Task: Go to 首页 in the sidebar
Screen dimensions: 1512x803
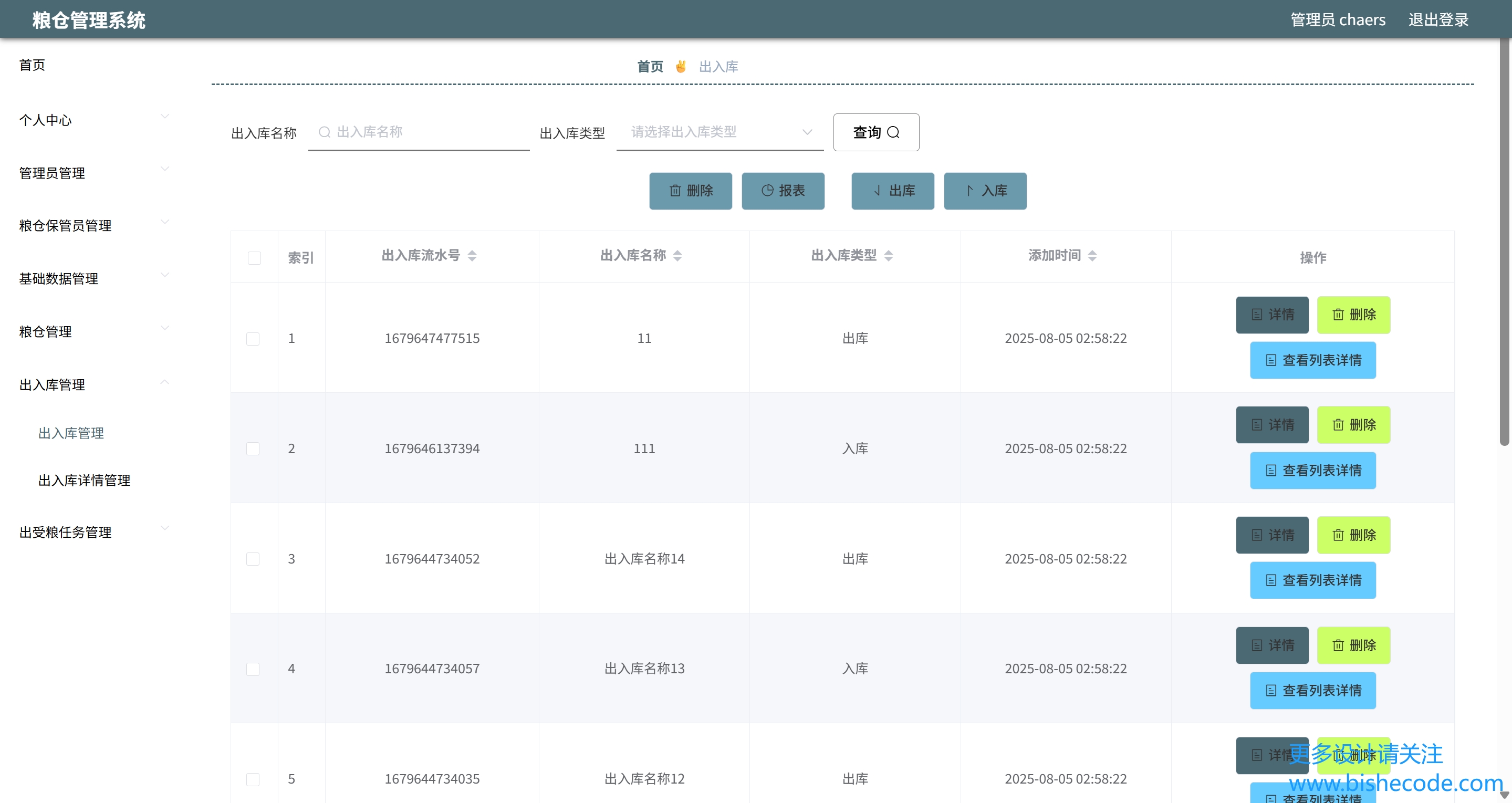Action: (x=32, y=65)
